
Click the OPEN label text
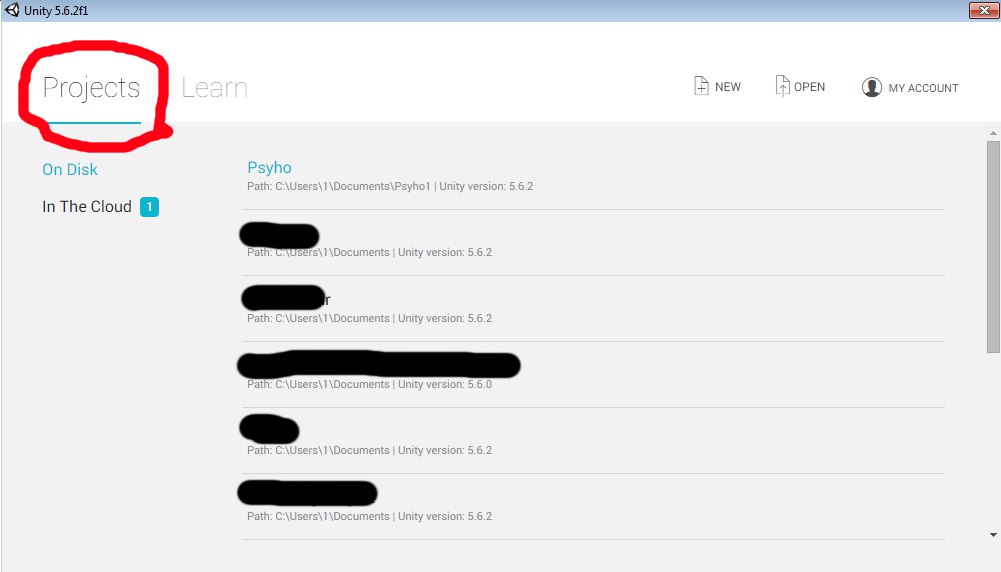coord(809,87)
